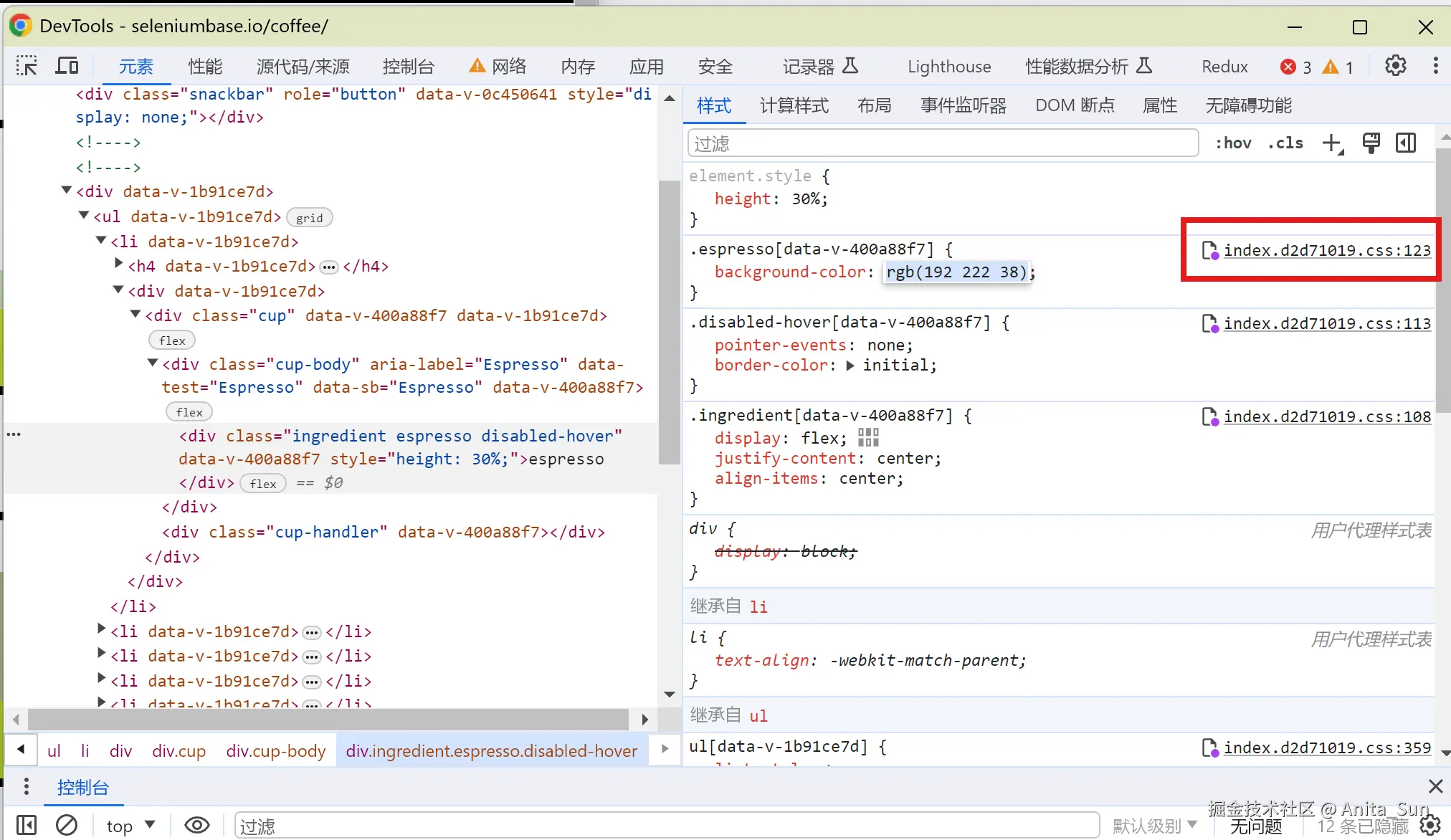Toggle the :hov element state panel
The width and height of the screenshot is (1451, 840).
[1233, 143]
